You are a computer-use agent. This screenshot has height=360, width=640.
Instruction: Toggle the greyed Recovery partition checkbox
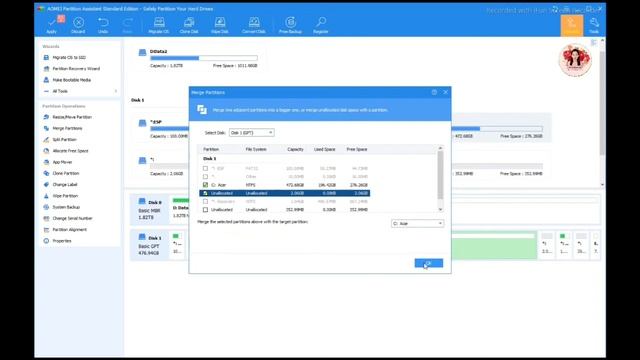pos(205,201)
